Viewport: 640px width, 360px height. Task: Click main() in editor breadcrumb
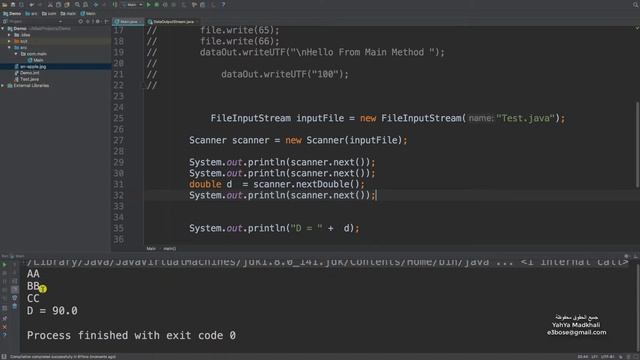(169, 248)
